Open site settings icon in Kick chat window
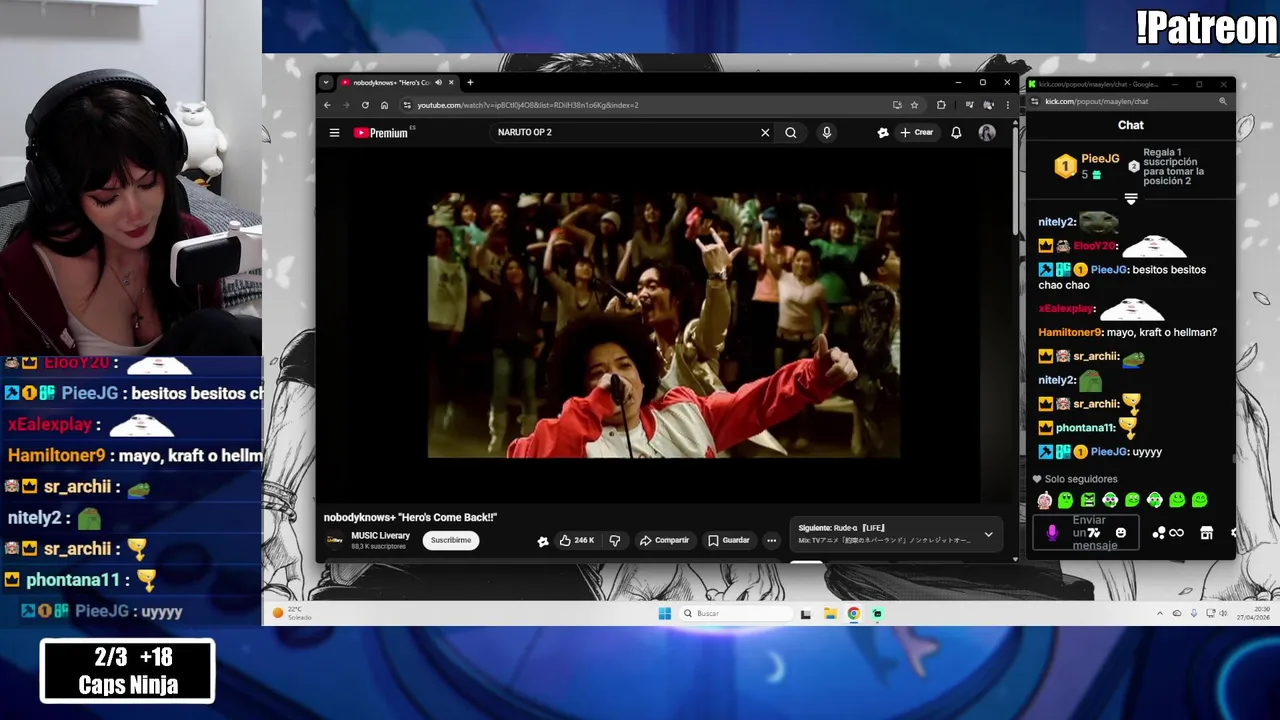Viewport: 1280px width, 720px height. tap(1035, 101)
